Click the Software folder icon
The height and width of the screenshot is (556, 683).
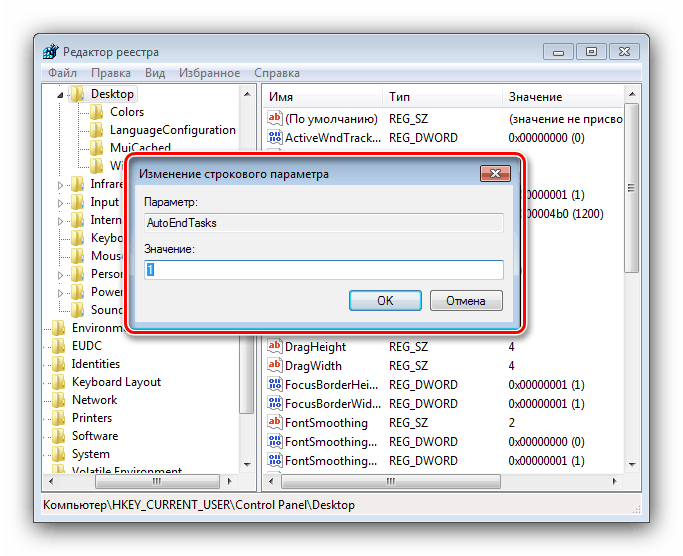pyautogui.click(x=58, y=436)
